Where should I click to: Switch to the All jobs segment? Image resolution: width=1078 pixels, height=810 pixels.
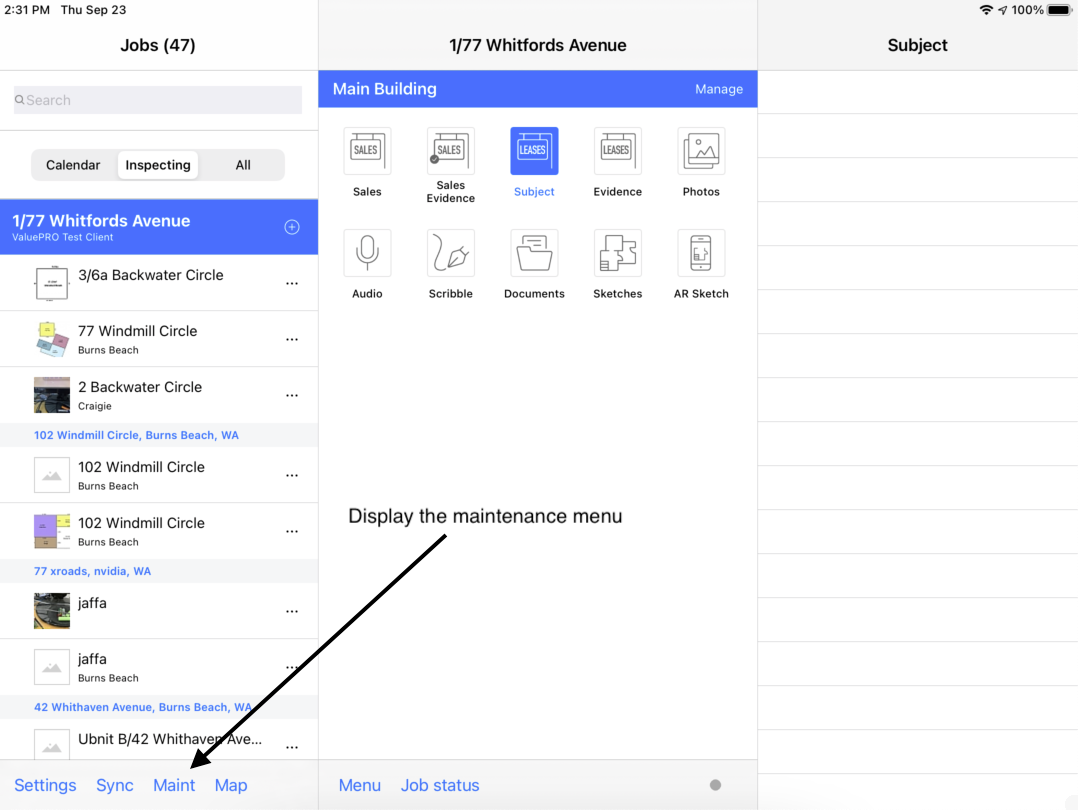pyautogui.click(x=243, y=165)
